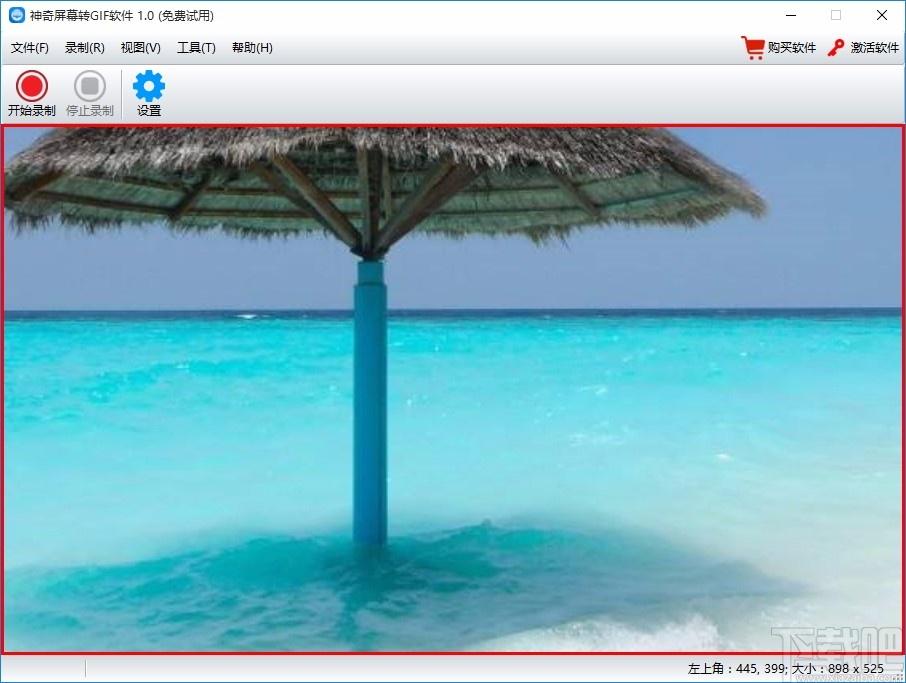Screen dimensions: 906x683
Task: Click the red 开始录制 record icon
Action: 31,86
